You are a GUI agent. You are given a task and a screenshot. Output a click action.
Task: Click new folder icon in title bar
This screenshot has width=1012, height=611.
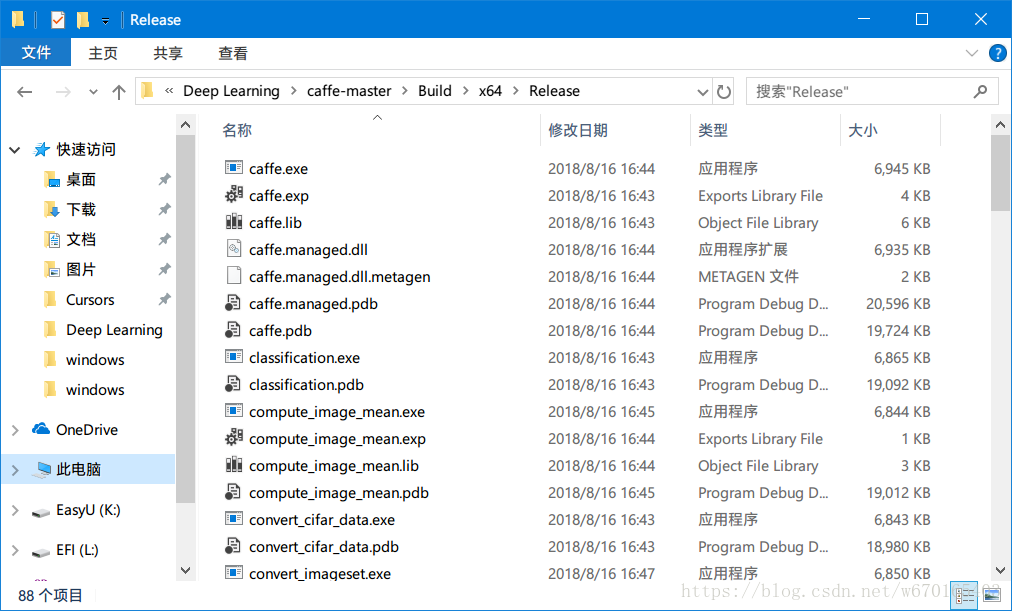(x=83, y=20)
